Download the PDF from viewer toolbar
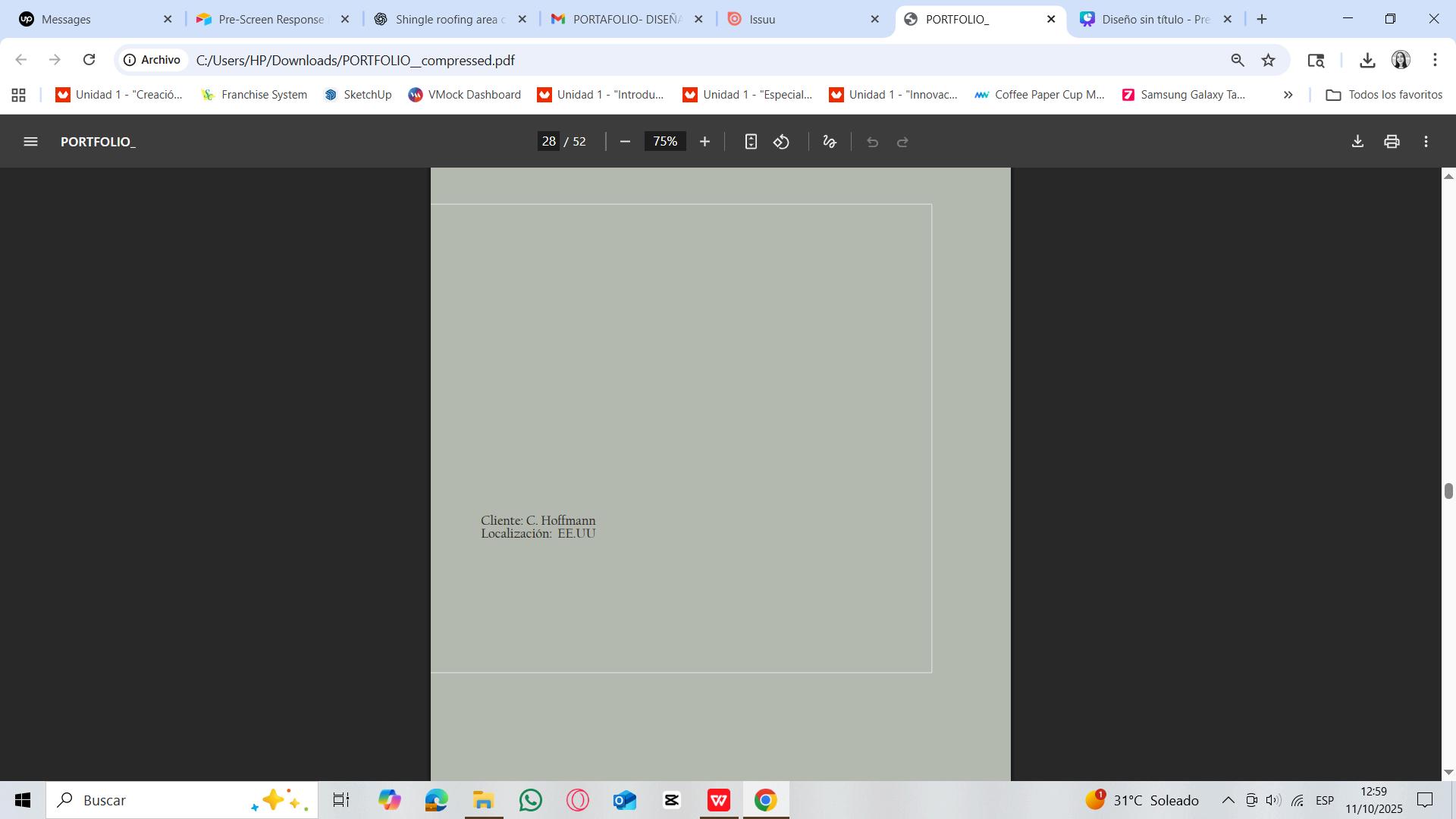The width and height of the screenshot is (1456, 819). pyautogui.click(x=1357, y=142)
